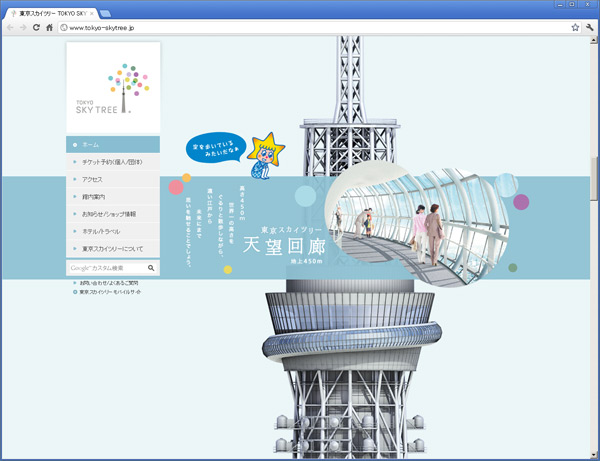Select the 東京スカイツリー browser tab
This screenshot has height=461, width=600.
(52, 13)
